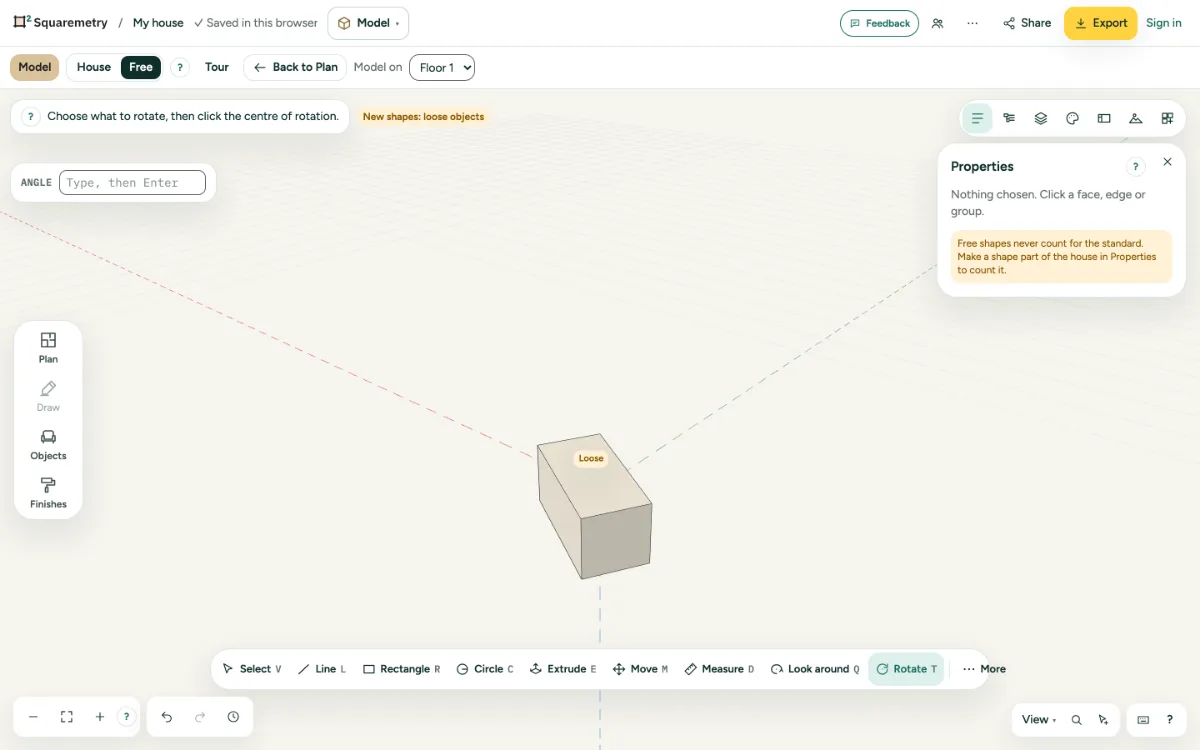
Task: Activate the Circle tool
Action: tap(485, 669)
